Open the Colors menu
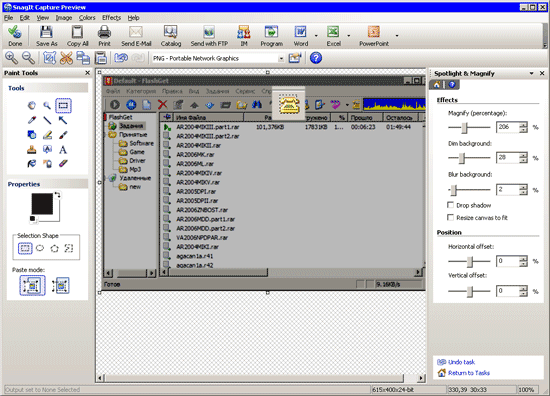 (x=87, y=18)
